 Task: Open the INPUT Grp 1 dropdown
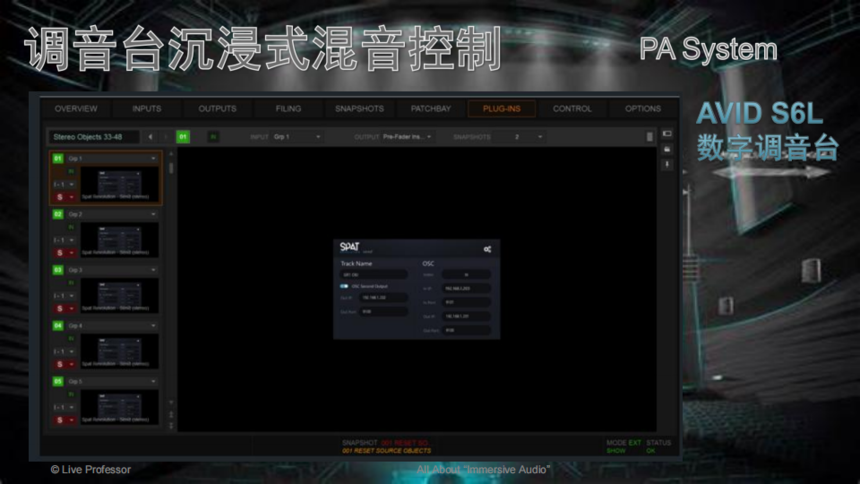coord(298,137)
